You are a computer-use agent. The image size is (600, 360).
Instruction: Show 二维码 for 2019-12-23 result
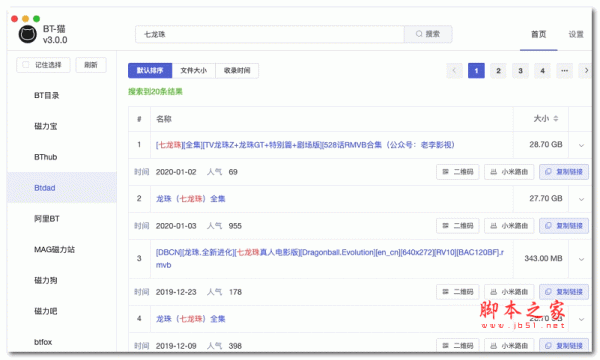(458, 292)
